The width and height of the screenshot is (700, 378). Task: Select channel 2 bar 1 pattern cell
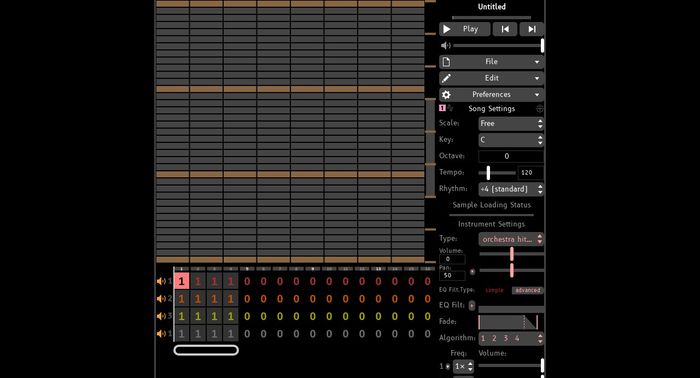181,299
